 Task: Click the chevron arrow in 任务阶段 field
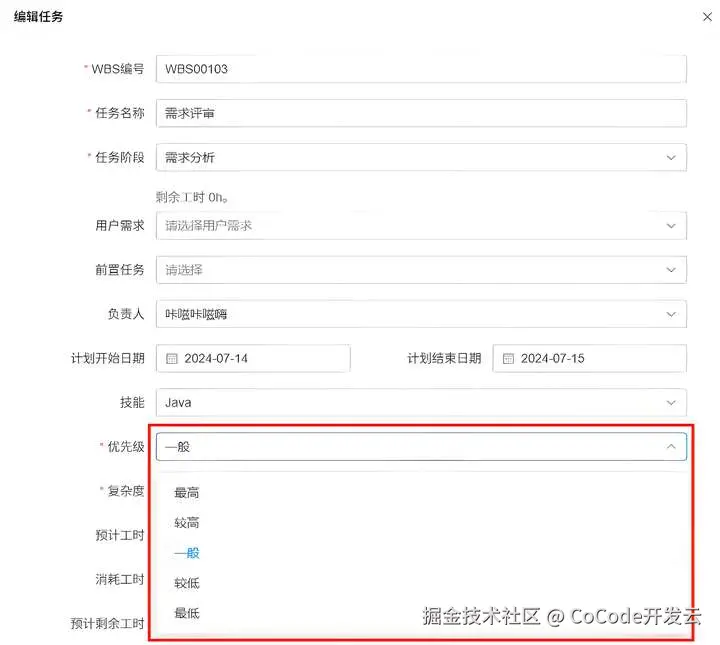coord(671,158)
